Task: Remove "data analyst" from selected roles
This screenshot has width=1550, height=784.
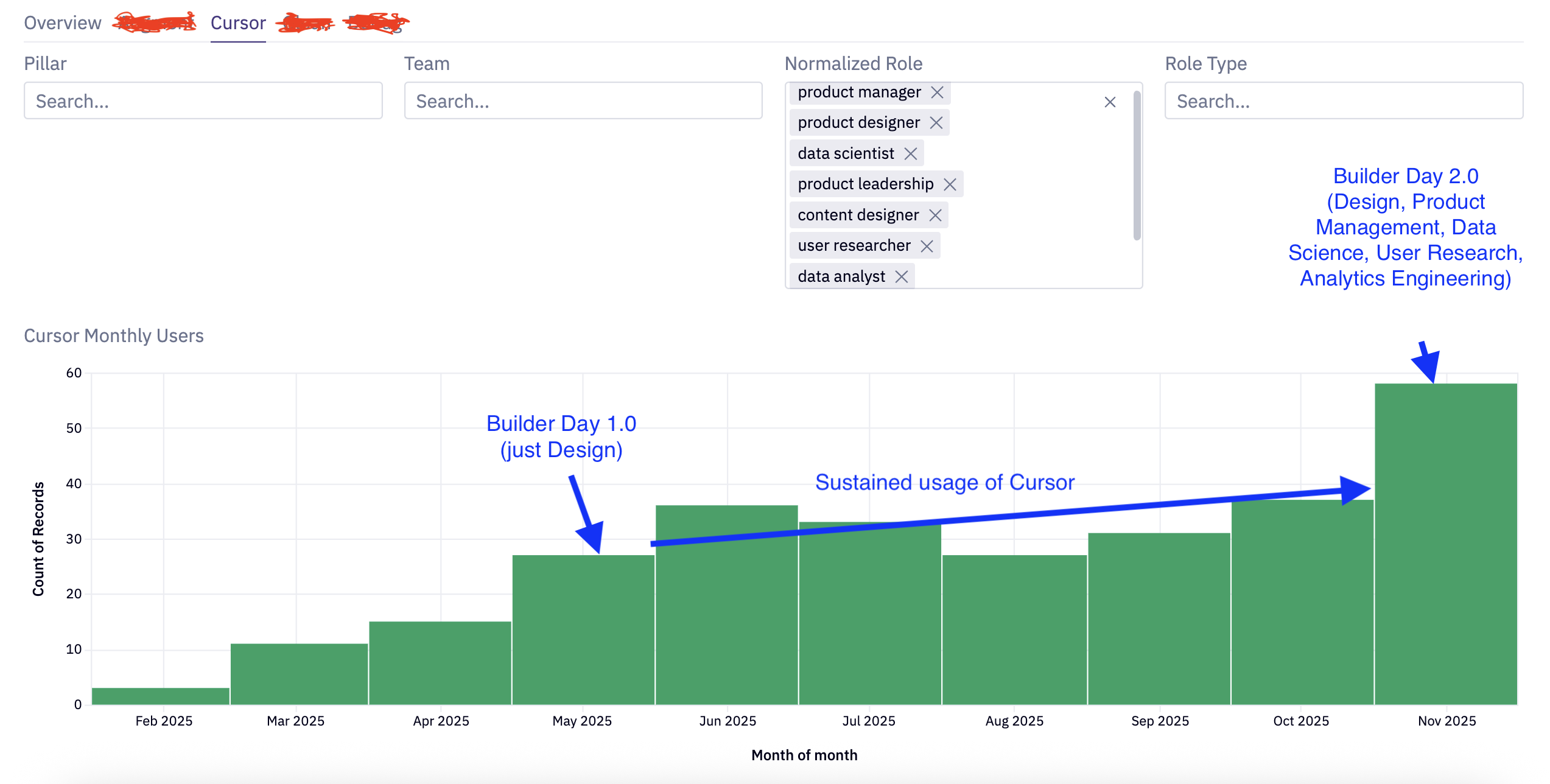Action: click(x=902, y=276)
